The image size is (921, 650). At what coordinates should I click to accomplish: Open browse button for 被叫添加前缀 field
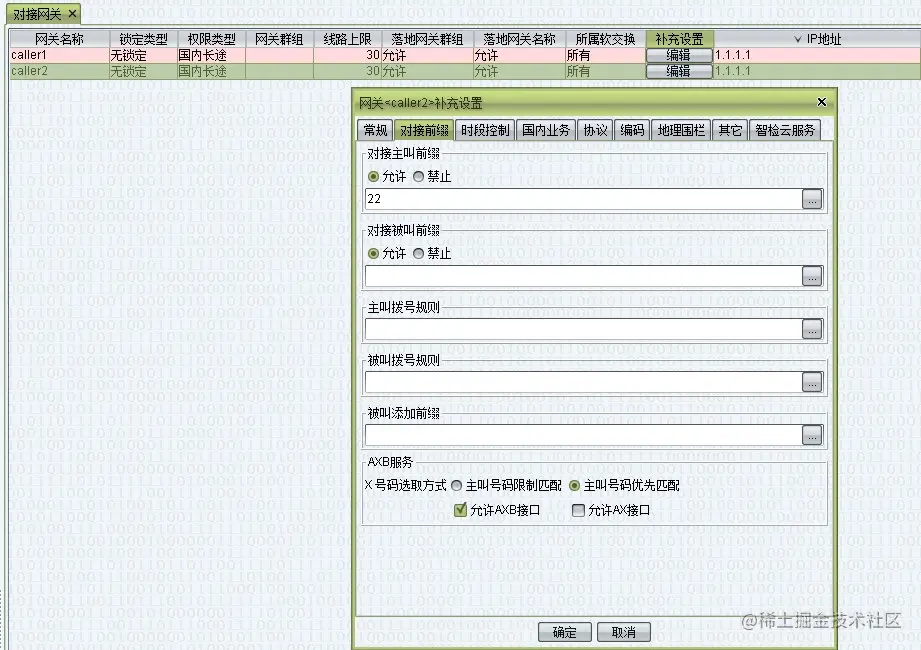pos(812,435)
